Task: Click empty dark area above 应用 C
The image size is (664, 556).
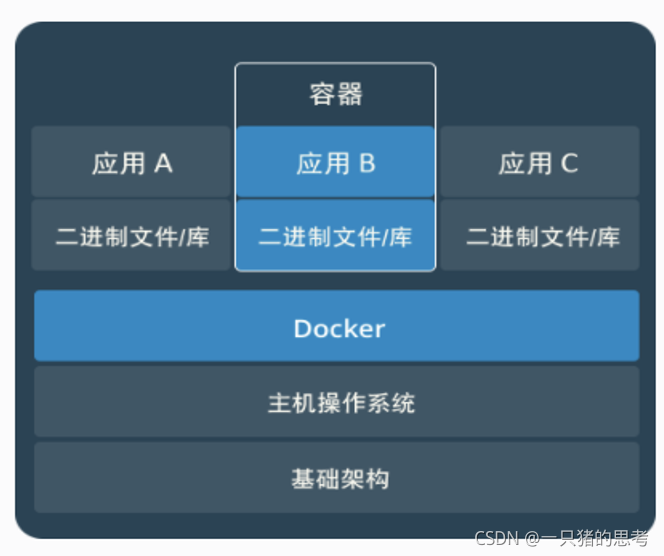Action: tap(542, 76)
